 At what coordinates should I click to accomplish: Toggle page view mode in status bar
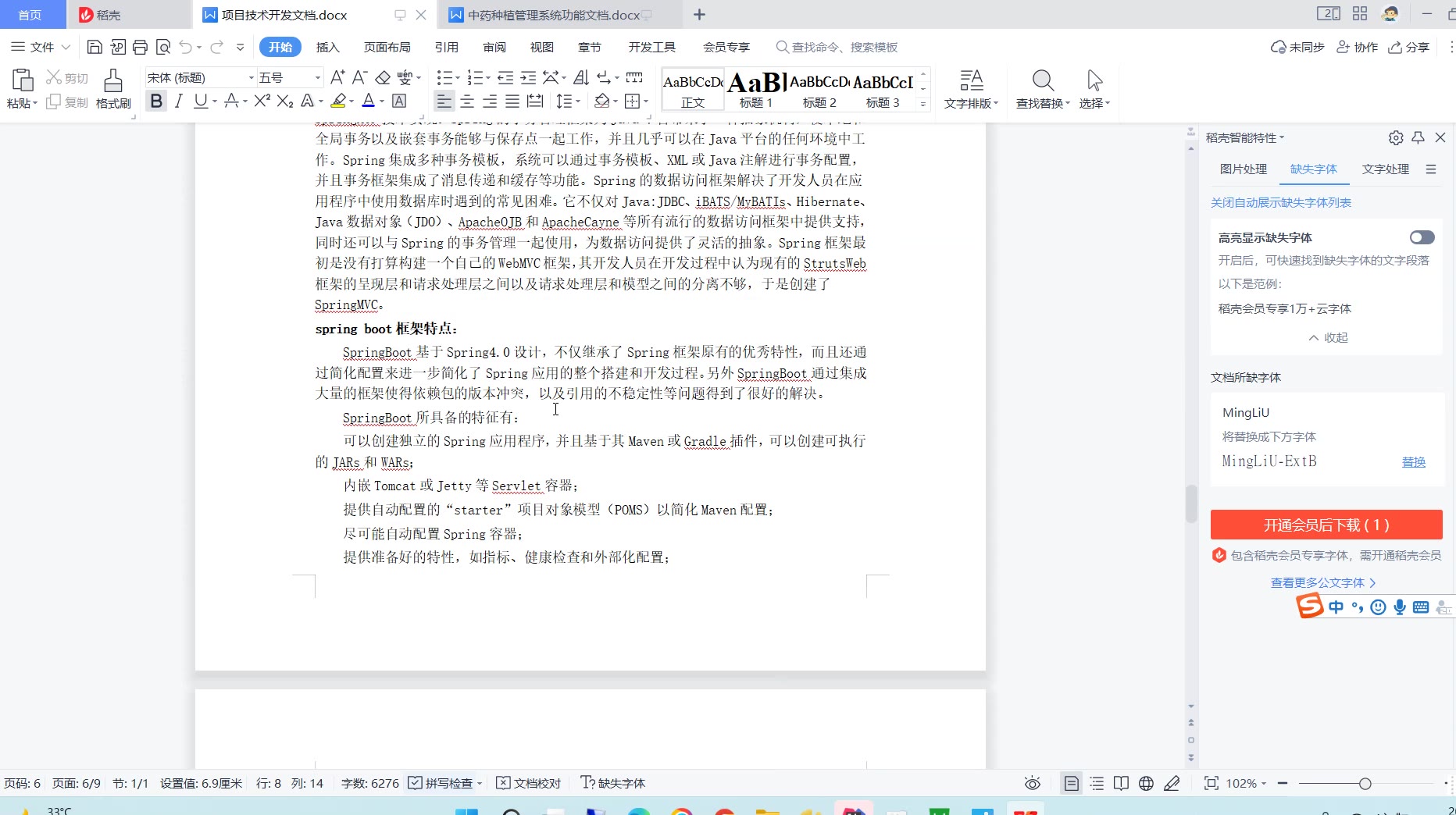(x=1072, y=783)
